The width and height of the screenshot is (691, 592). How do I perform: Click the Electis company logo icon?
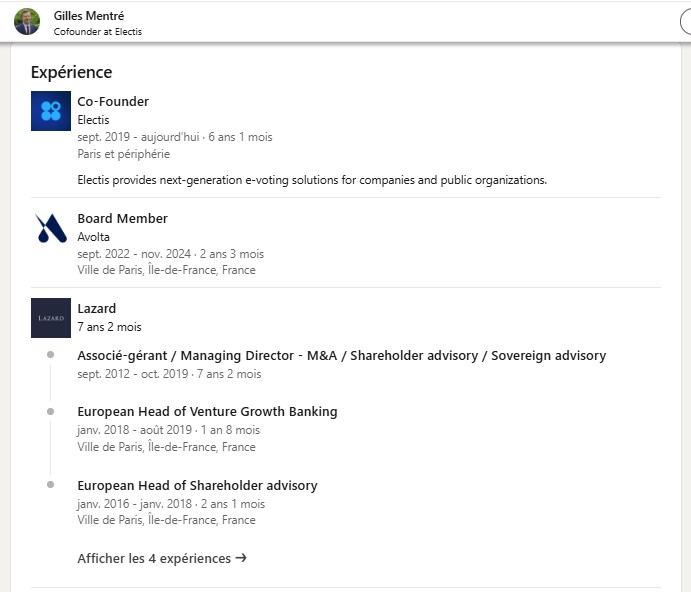coord(51,111)
